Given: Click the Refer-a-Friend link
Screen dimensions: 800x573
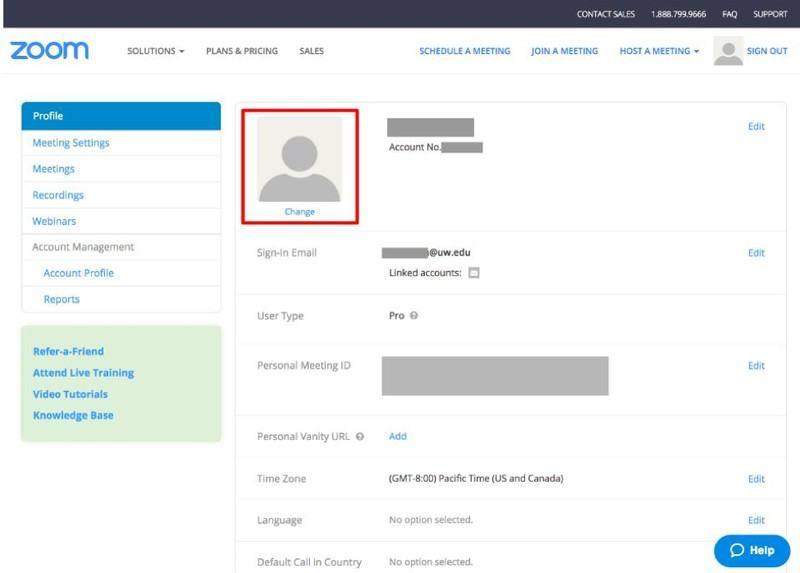Looking at the screenshot, I should coord(68,352).
